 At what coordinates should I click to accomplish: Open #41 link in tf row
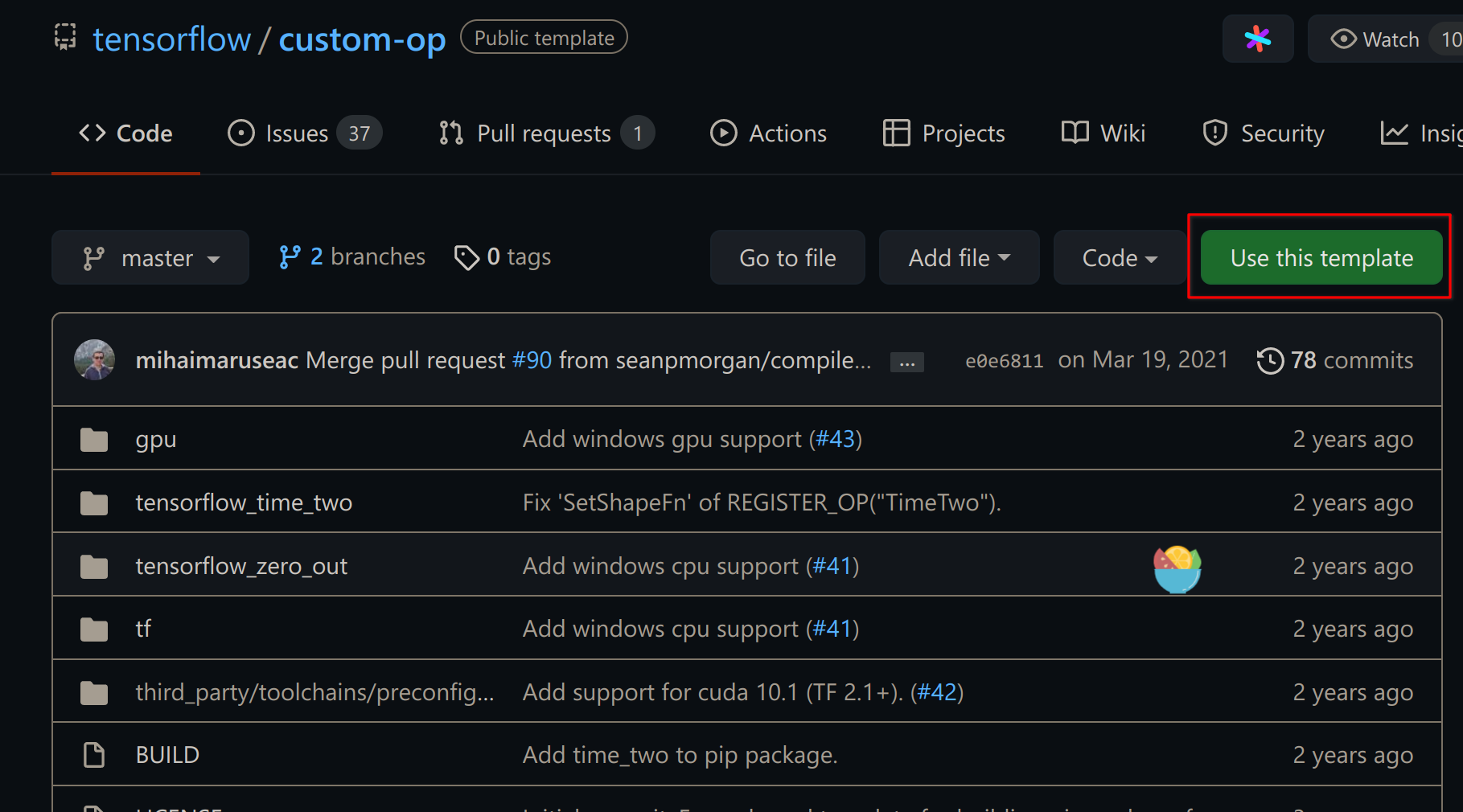[832, 629]
